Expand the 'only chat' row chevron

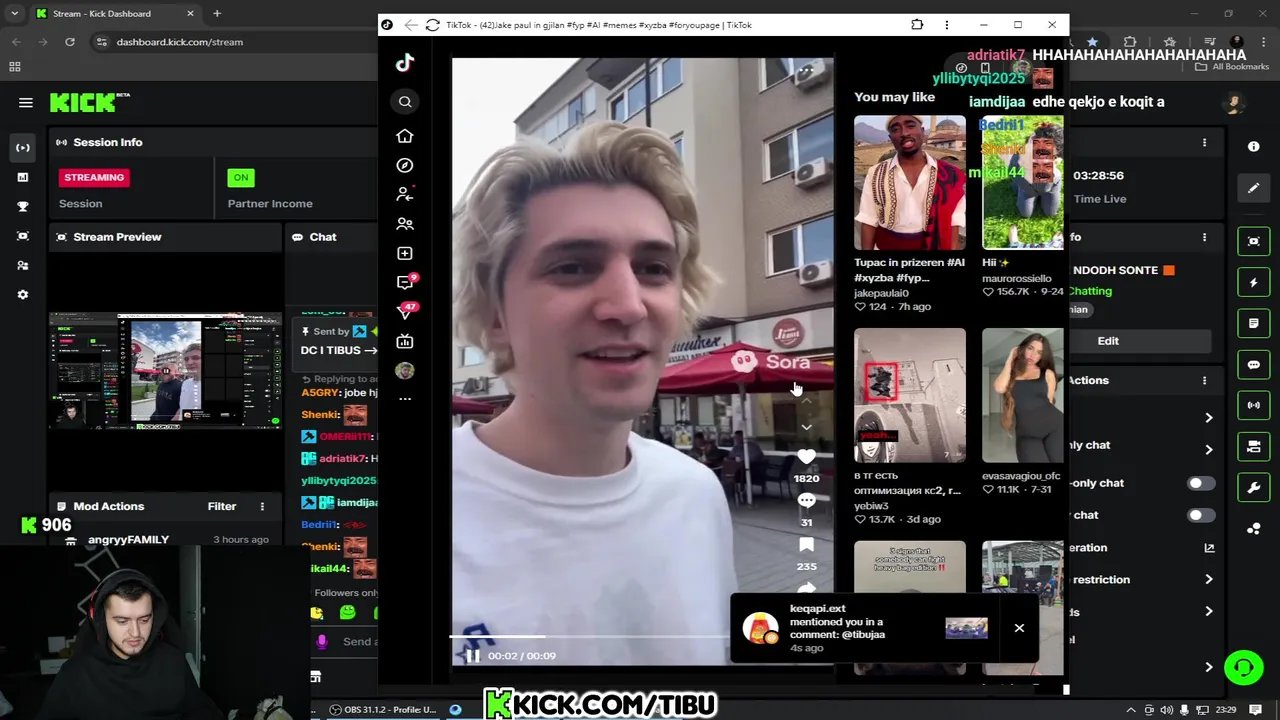coord(1208,450)
